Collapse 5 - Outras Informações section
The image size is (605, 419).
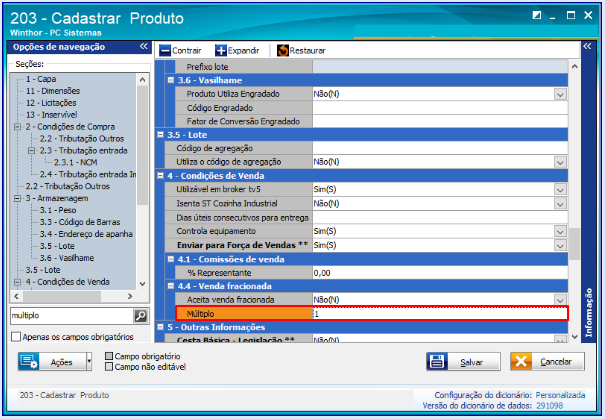click(161, 327)
